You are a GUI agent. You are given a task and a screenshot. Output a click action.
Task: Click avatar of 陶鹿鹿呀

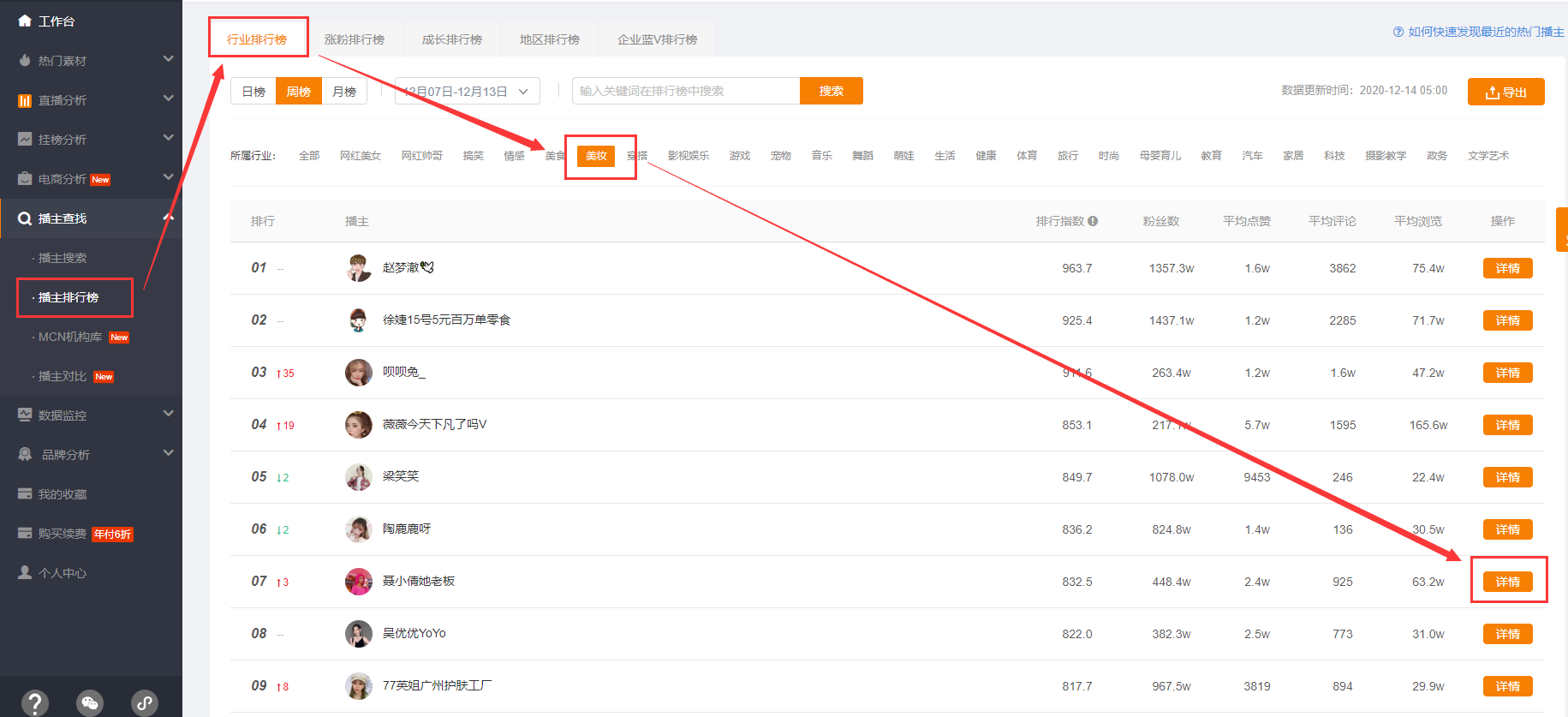pyautogui.click(x=359, y=529)
